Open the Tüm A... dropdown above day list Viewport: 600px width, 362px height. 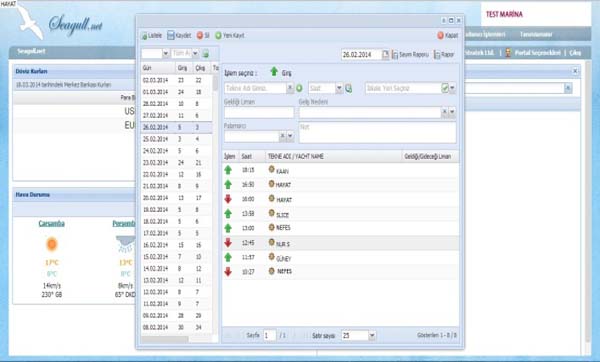point(195,54)
